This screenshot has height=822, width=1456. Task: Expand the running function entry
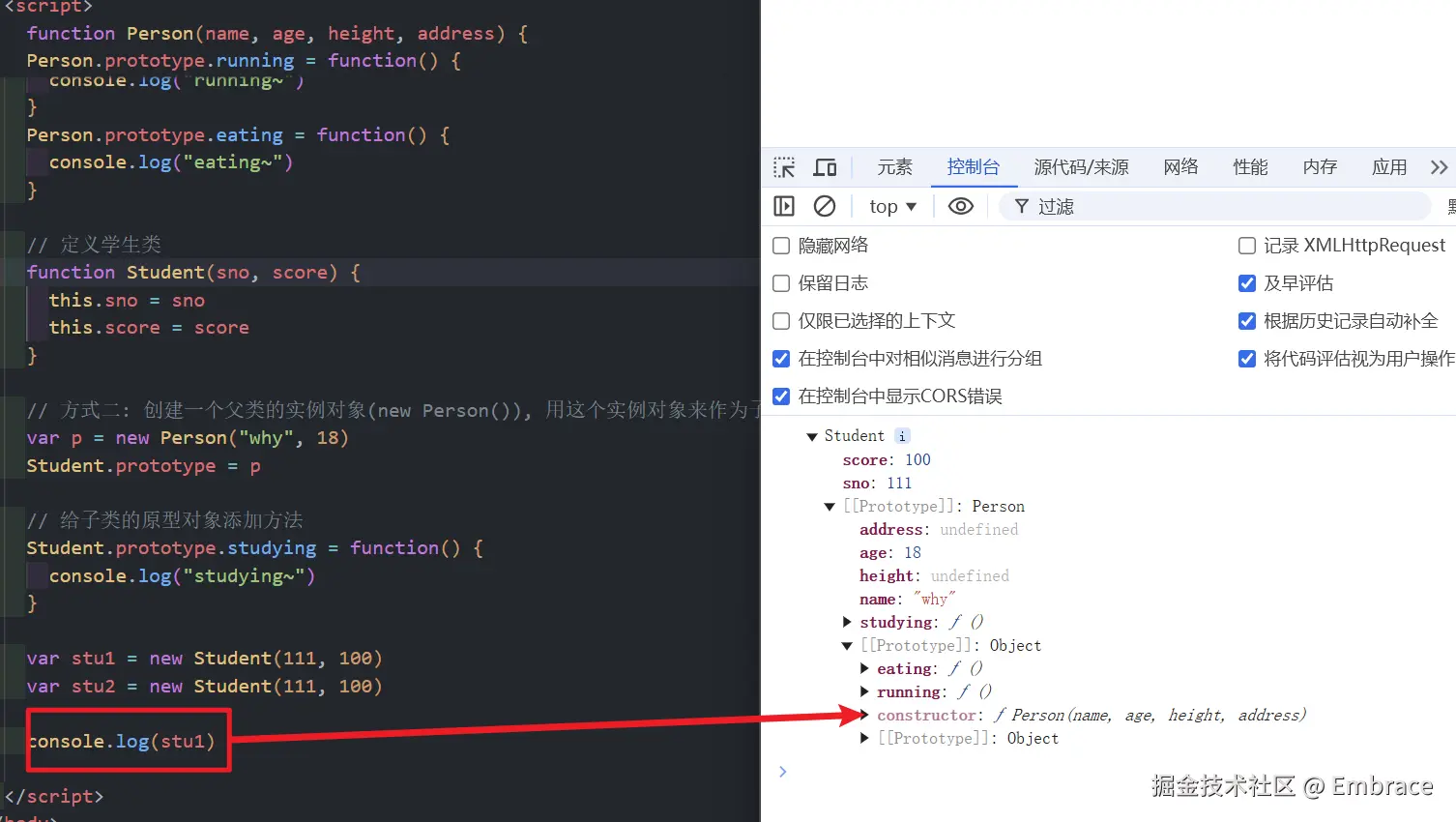pyautogui.click(x=864, y=692)
